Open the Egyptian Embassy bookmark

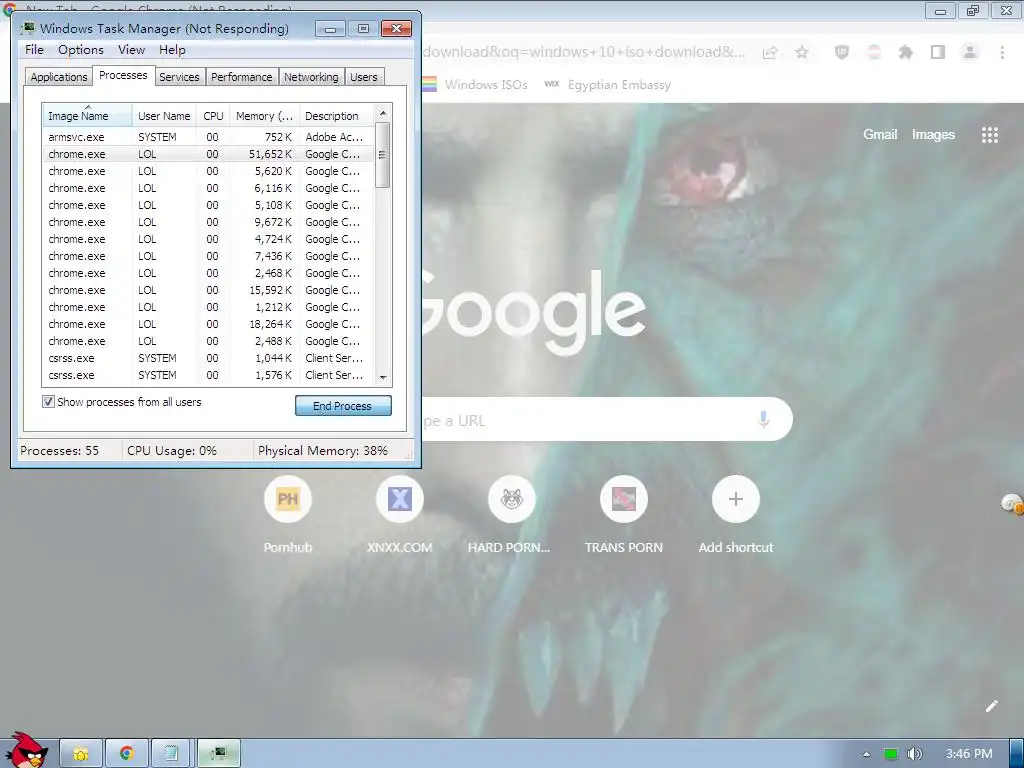(607, 84)
